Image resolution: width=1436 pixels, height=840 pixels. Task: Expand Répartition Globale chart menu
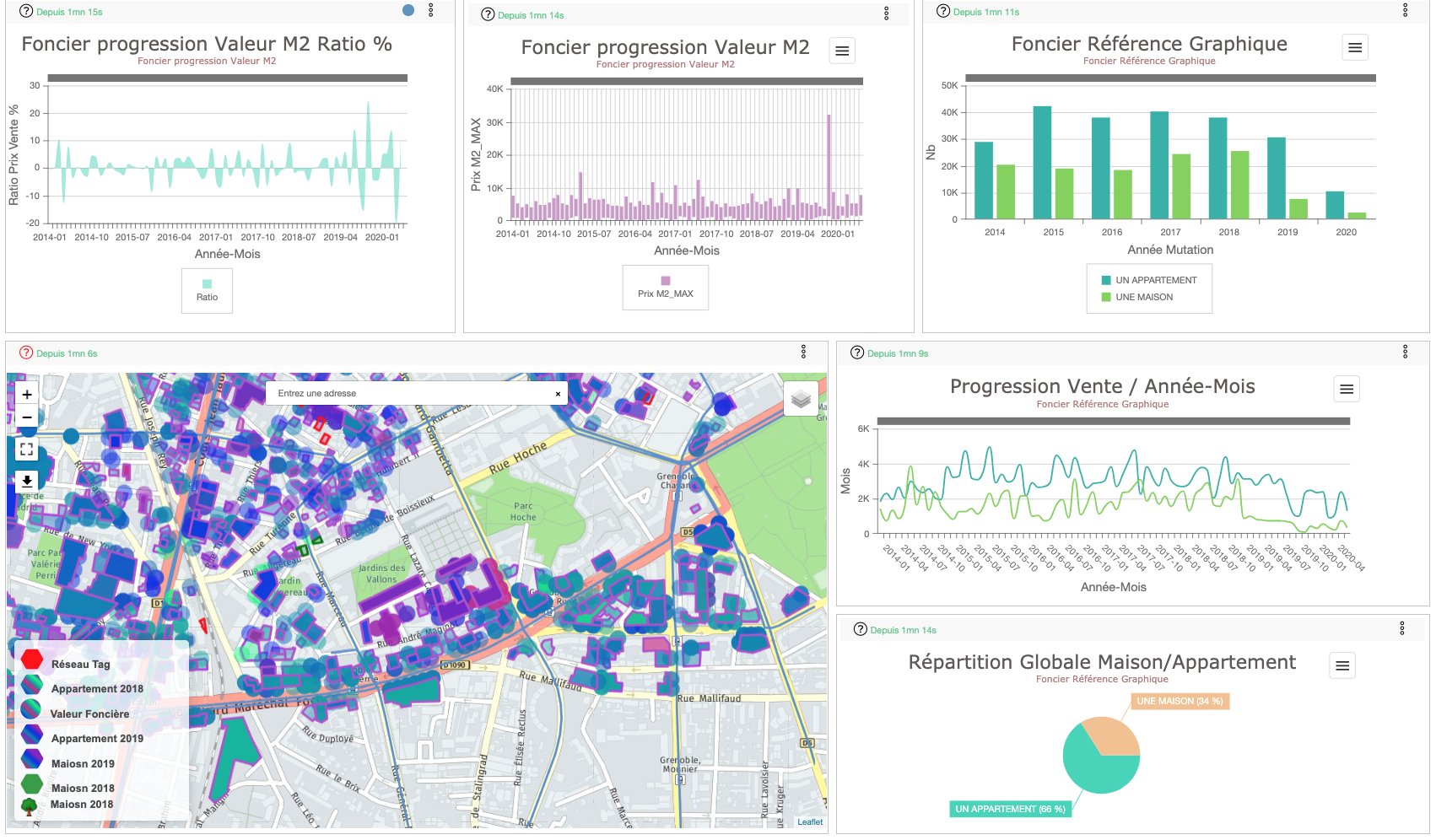(x=1342, y=666)
